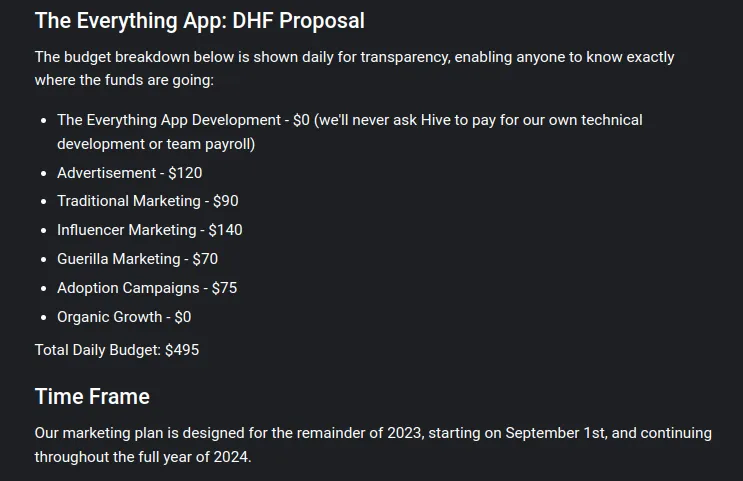Click the Time Frame heading
Screen dimensions: 743x481
92,397
